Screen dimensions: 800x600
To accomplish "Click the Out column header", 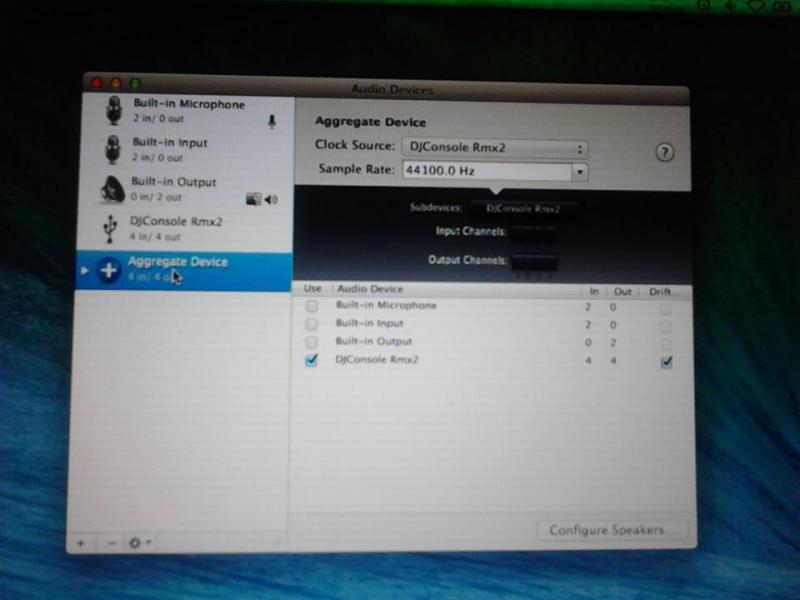I will click(622, 292).
